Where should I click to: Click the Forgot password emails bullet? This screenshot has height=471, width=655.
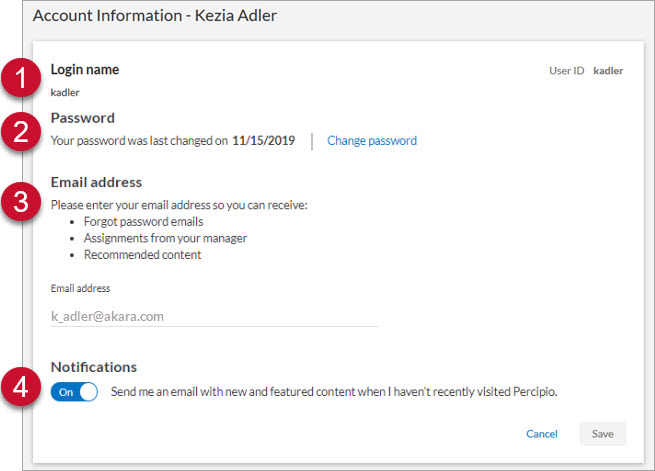pos(143,222)
